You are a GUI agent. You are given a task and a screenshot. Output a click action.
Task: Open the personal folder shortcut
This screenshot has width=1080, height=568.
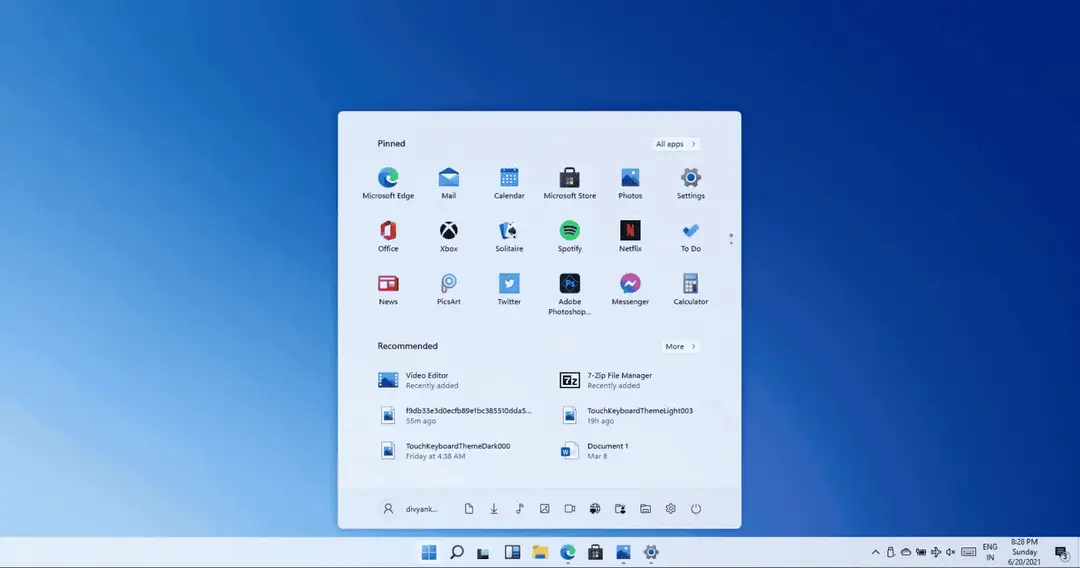click(x=620, y=509)
